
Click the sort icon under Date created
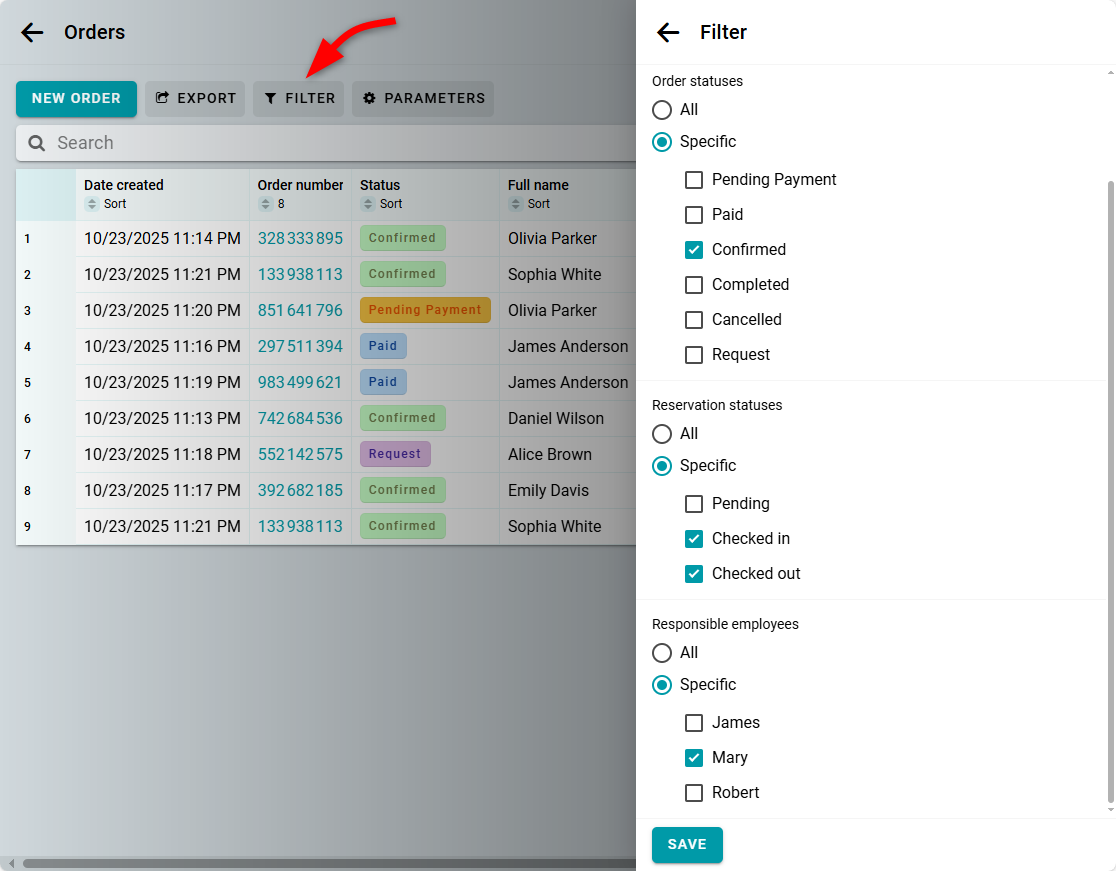tap(92, 204)
